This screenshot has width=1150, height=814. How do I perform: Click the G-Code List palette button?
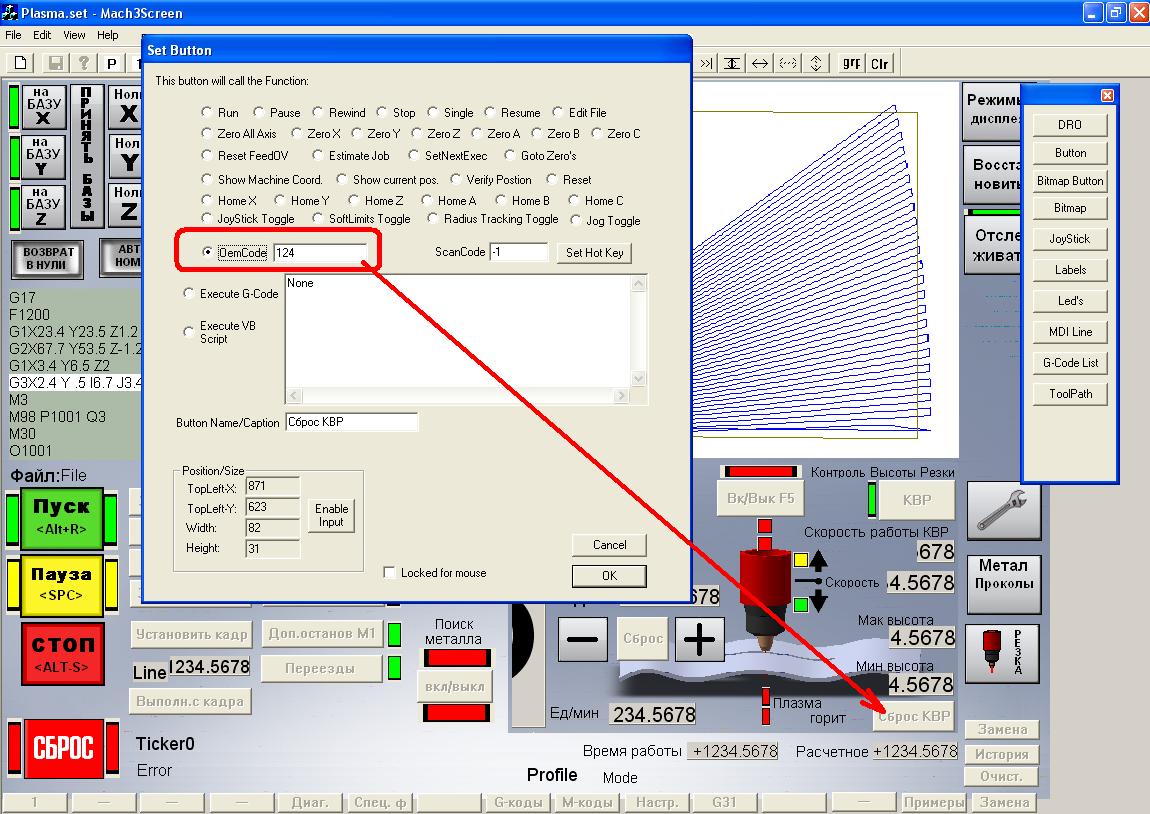coord(1070,363)
